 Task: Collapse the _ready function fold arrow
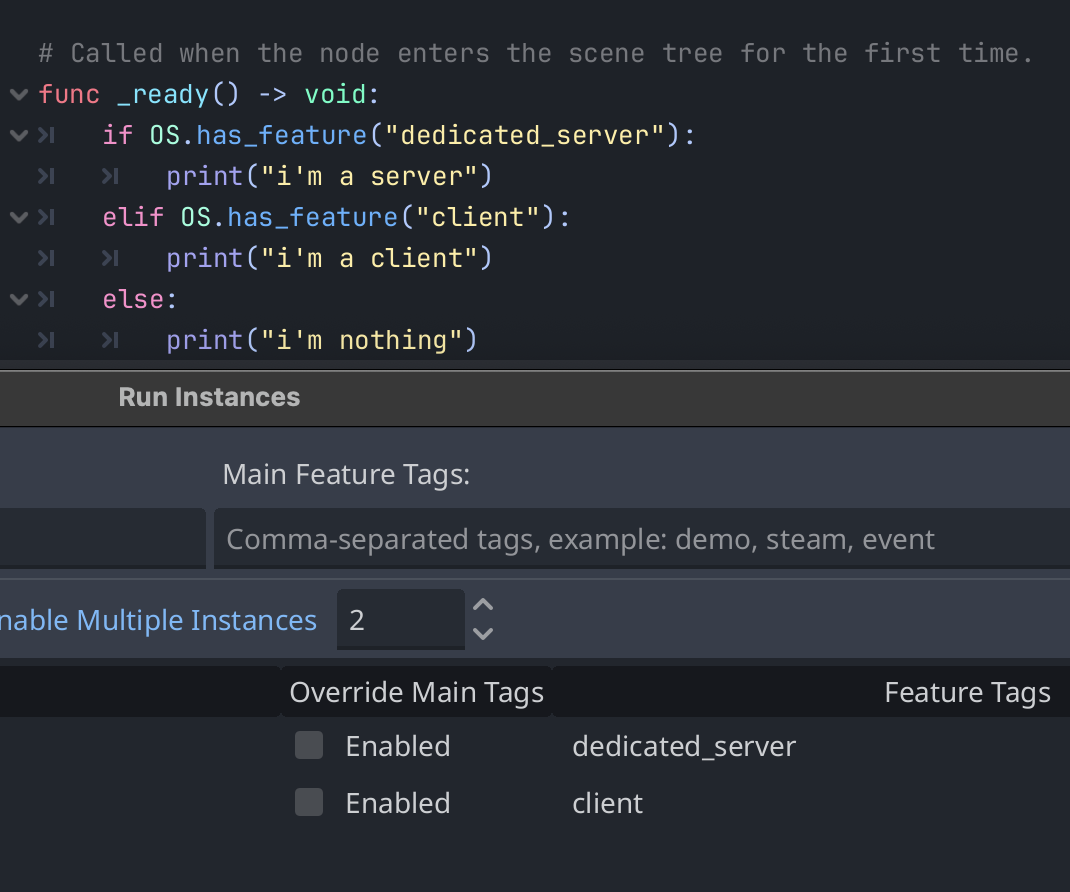pos(18,95)
